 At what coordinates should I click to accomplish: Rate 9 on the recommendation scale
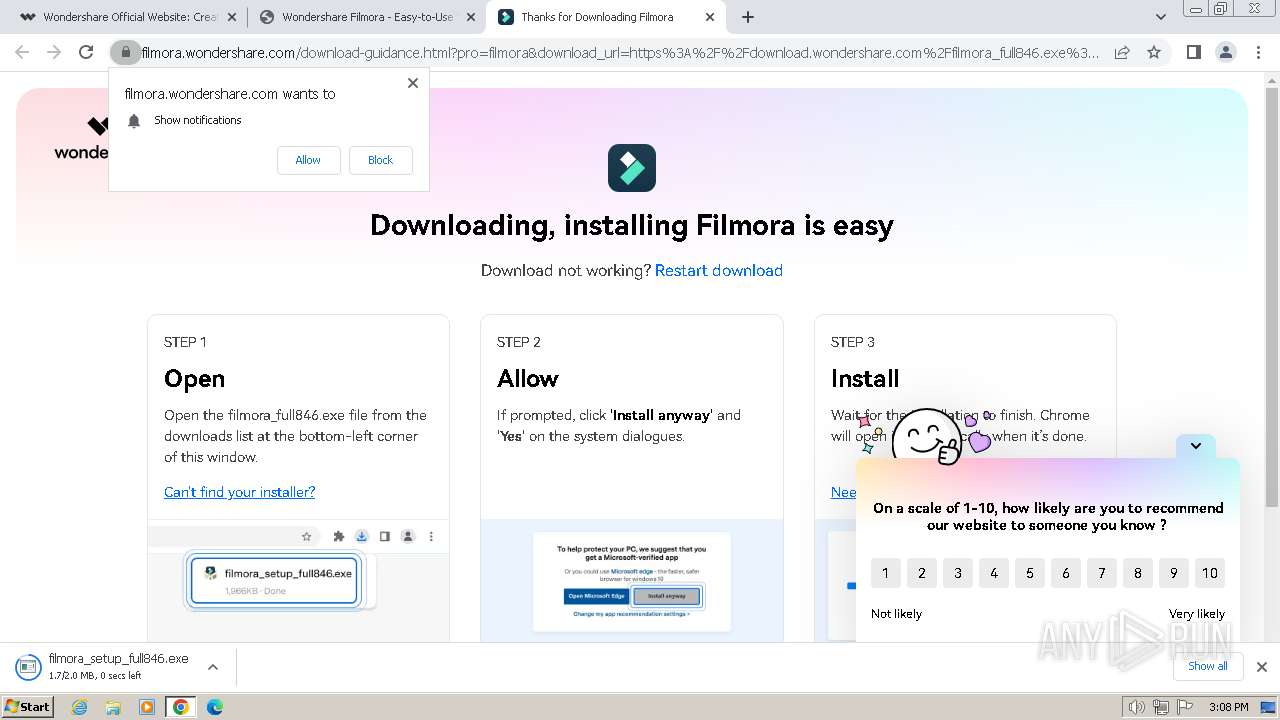coord(1173,573)
